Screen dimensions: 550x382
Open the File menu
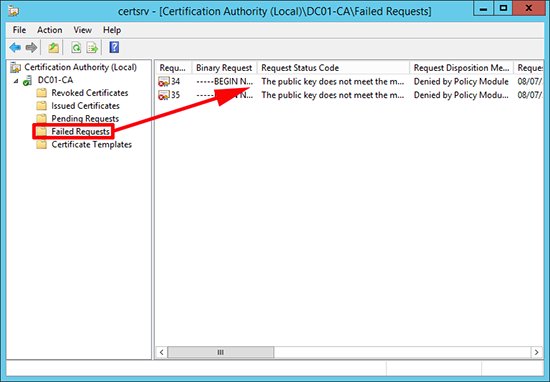(x=19, y=30)
